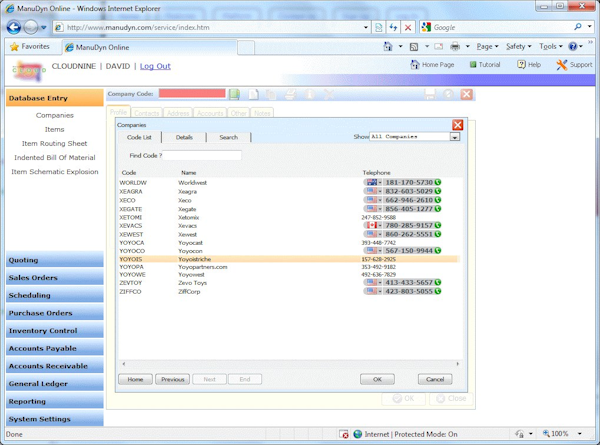
Task: Open Favorites star button
Action: coord(30,47)
